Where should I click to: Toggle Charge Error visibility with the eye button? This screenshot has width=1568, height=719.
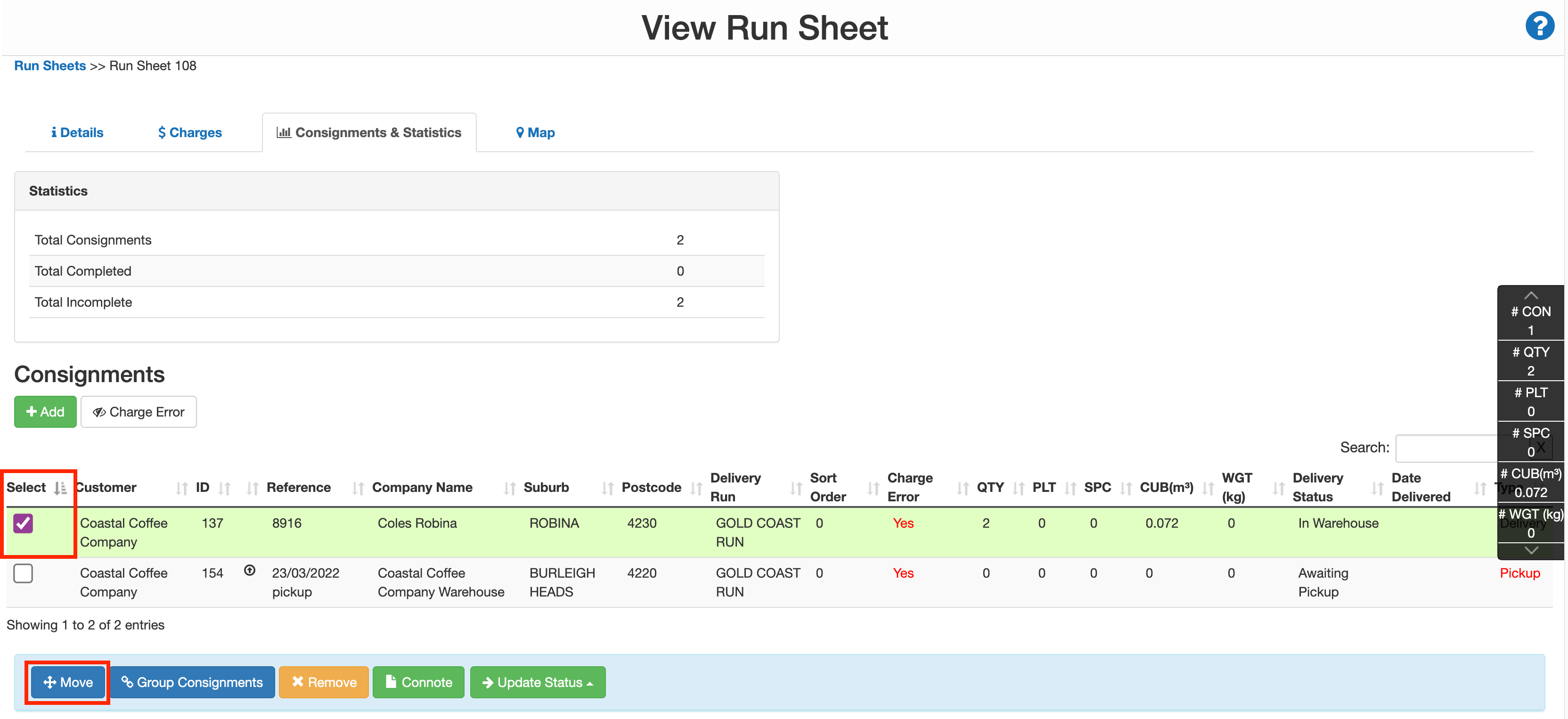click(x=138, y=411)
